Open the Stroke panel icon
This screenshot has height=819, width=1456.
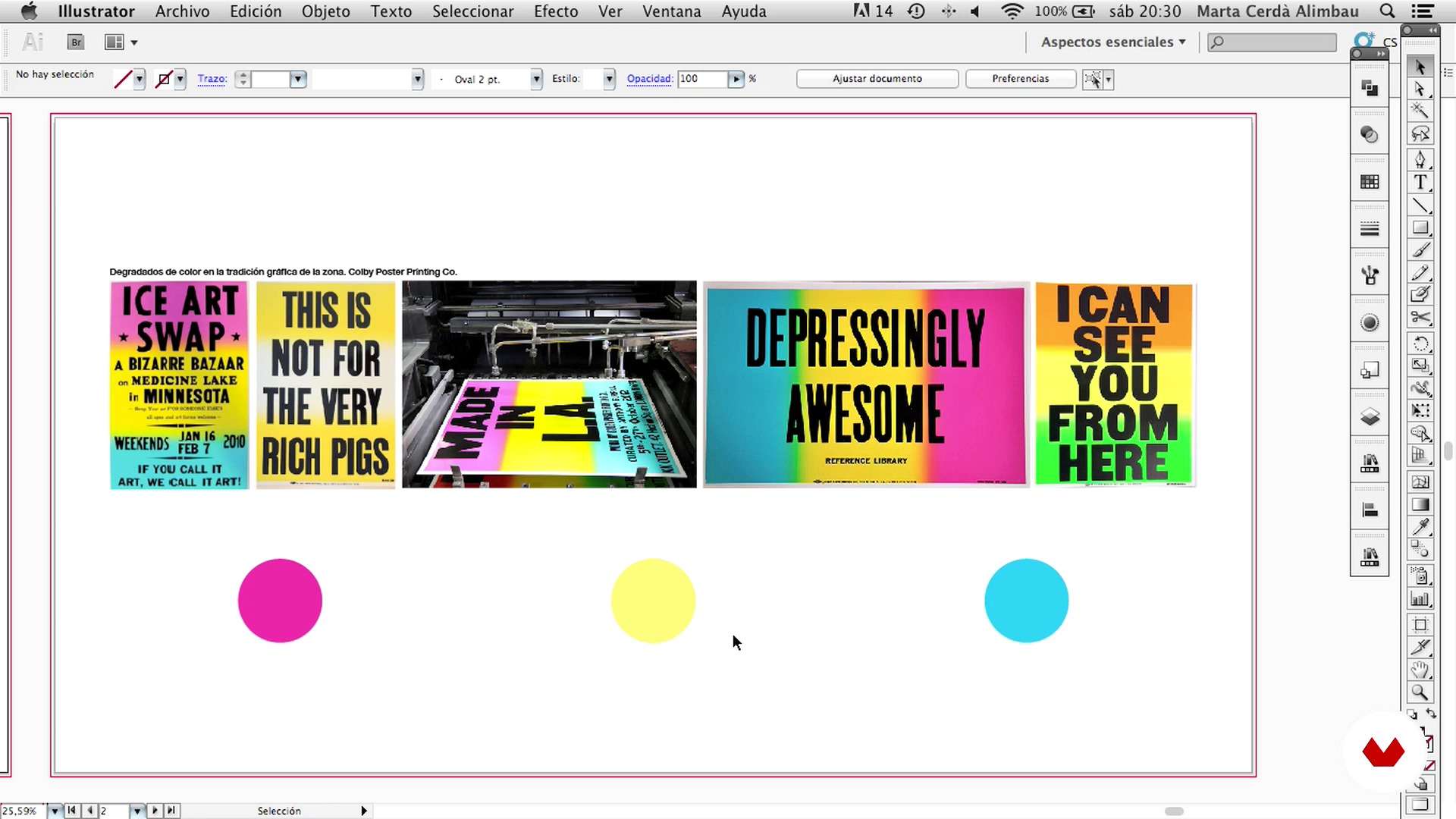(x=1370, y=229)
